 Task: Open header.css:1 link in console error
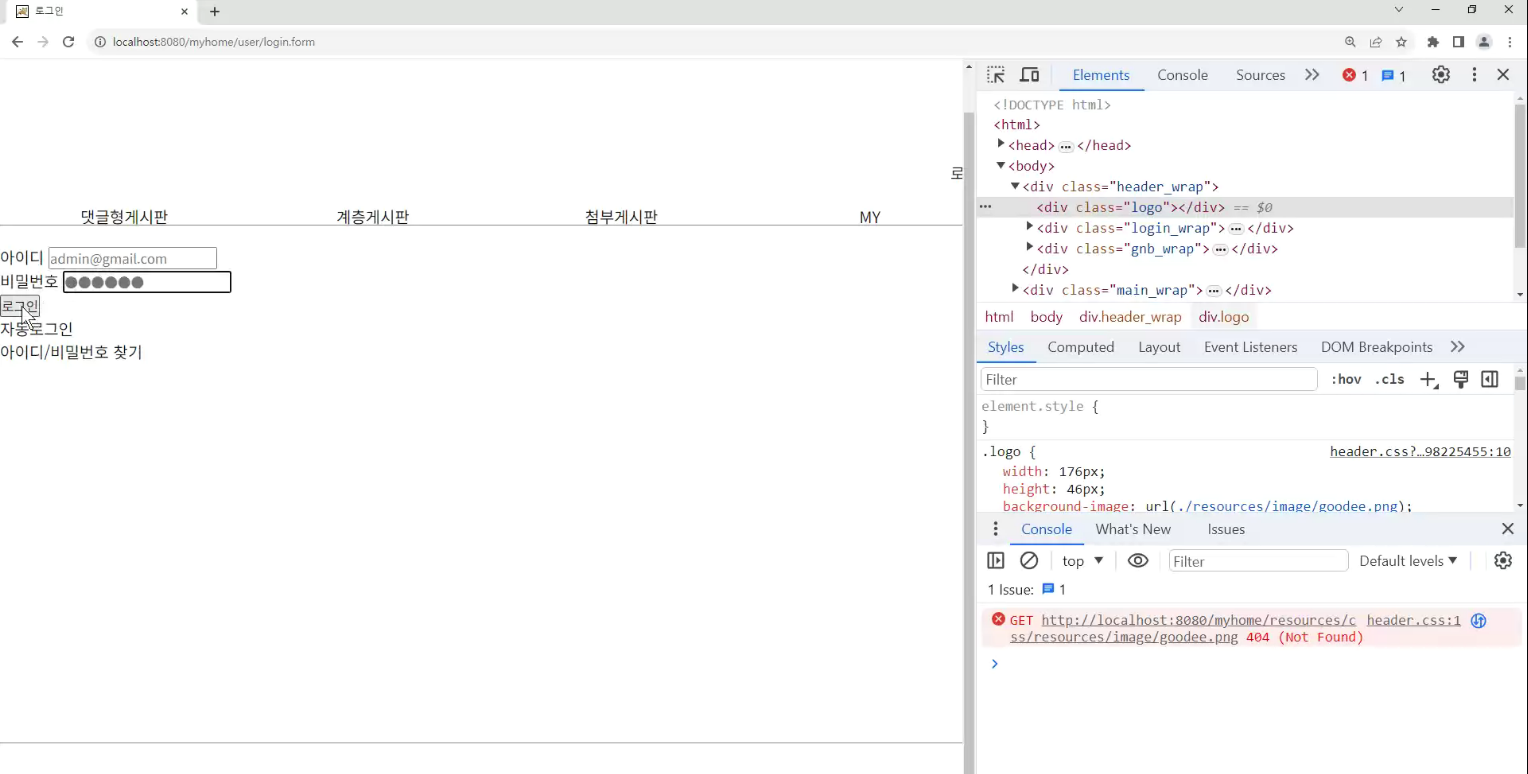(x=1413, y=620)
